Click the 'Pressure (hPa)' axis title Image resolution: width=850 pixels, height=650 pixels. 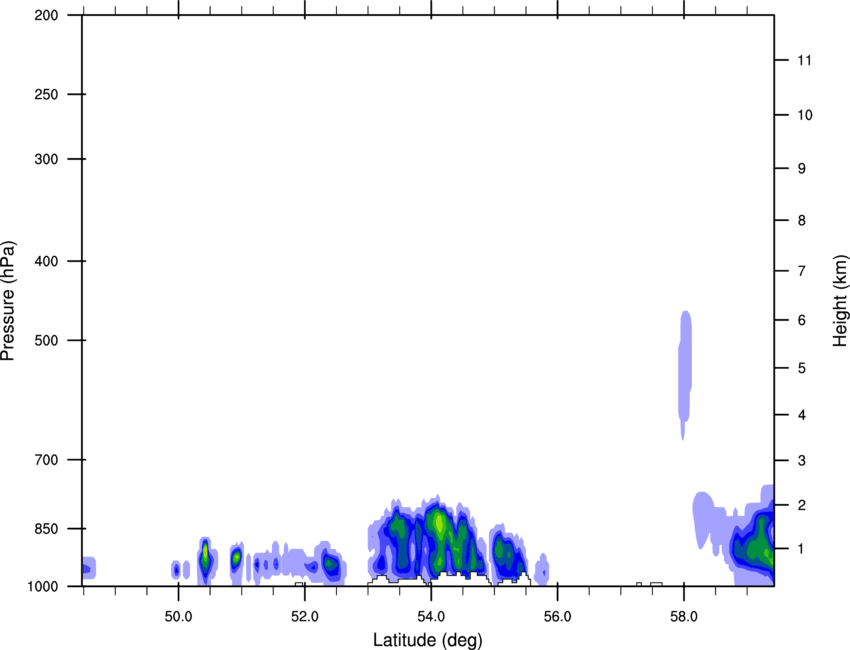pos(8,301)
